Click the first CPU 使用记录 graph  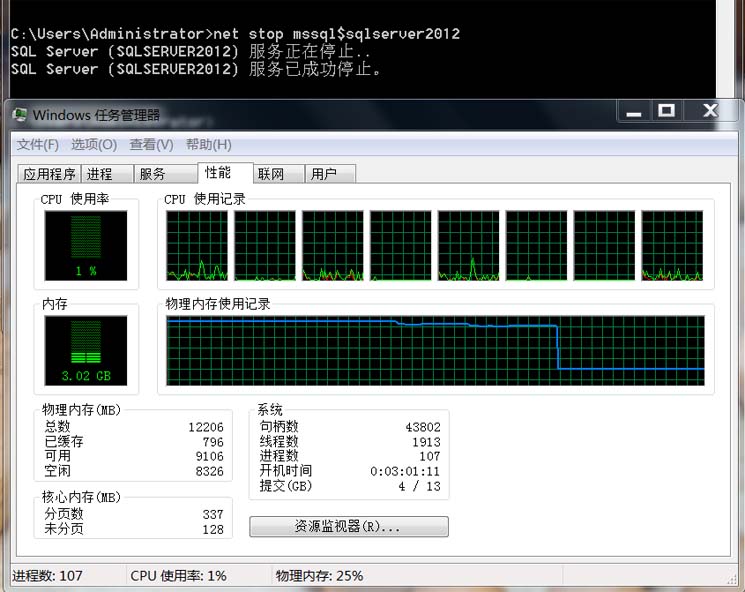(x=196, y=245)
